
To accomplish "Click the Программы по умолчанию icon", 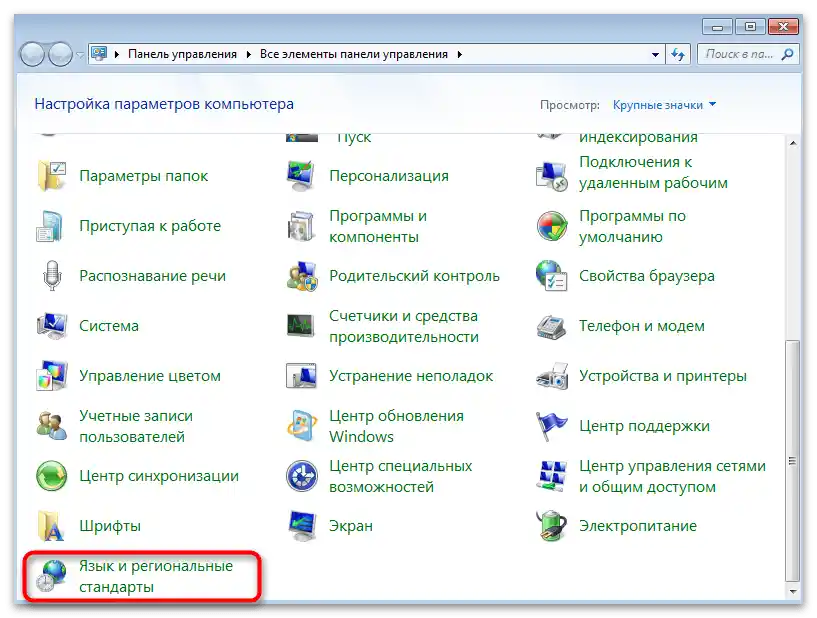I will (x=552, y=226).
